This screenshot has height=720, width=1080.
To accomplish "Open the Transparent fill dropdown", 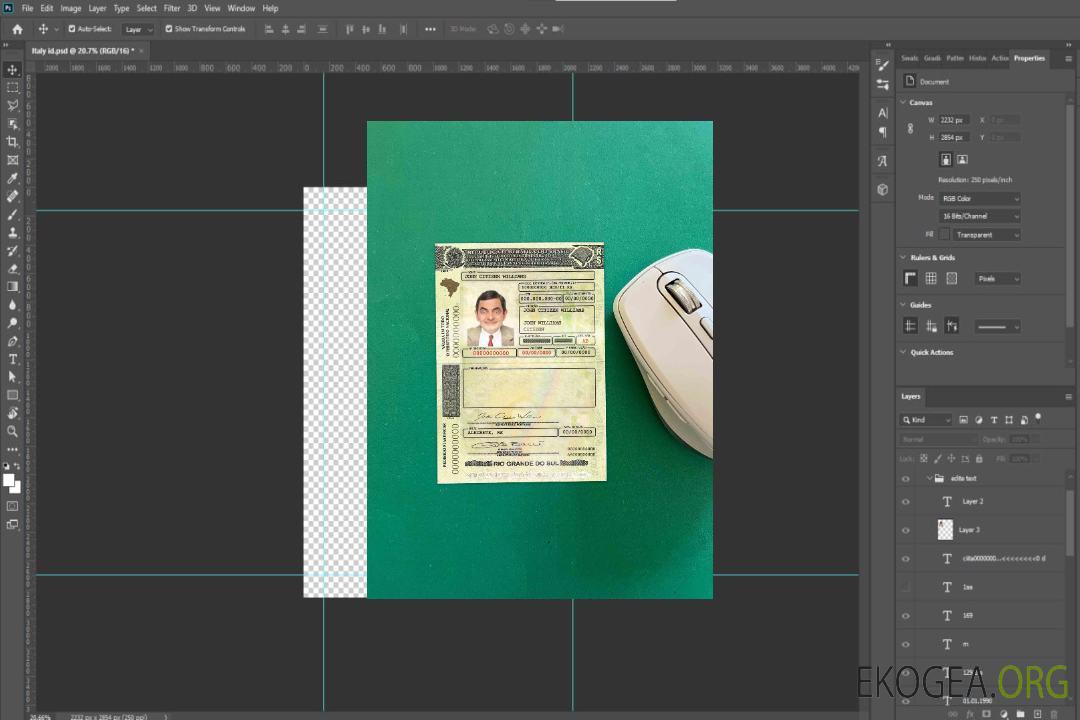I will 986,235.
